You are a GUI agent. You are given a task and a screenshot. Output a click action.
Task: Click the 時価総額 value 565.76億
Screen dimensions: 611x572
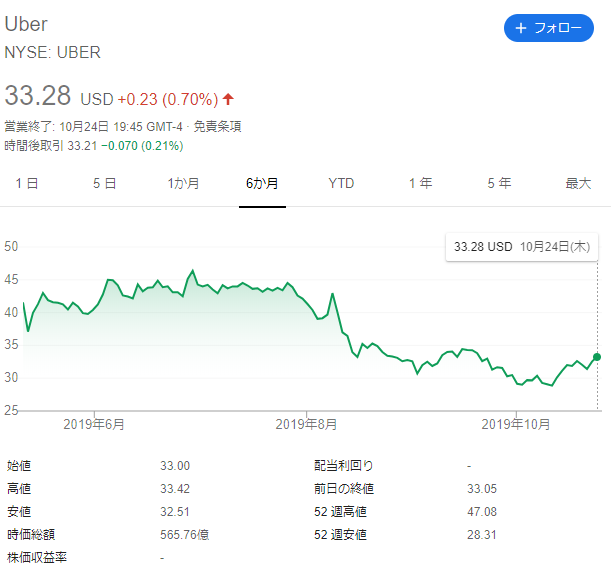pyautogui.click(x=185, y=534)
